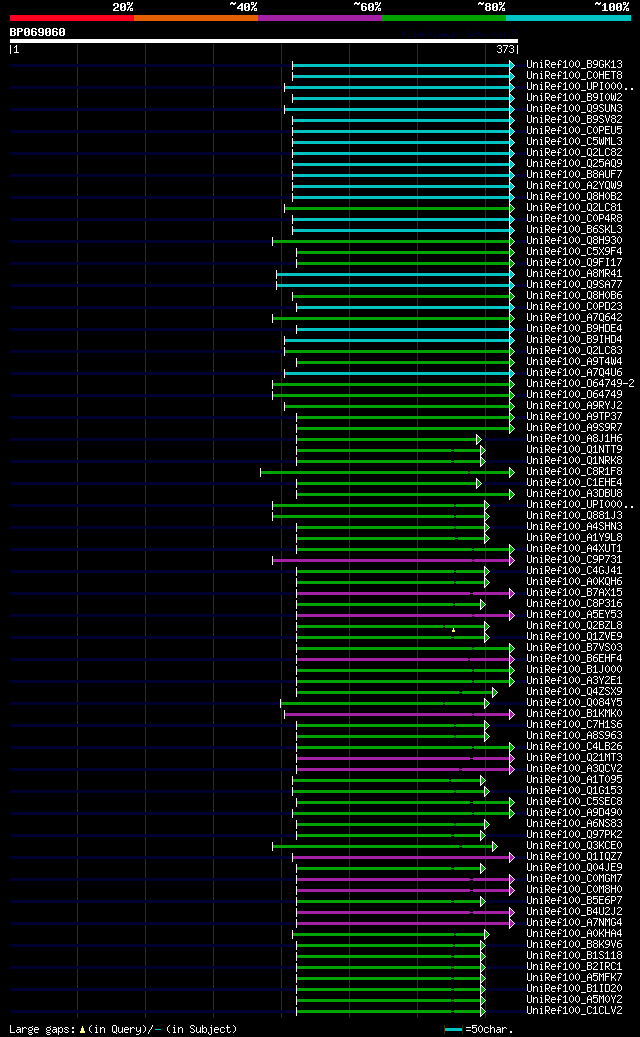Click the cyan =50char. scale bar
This screenshot has width=640, height=1037.
click(454, 1030)
